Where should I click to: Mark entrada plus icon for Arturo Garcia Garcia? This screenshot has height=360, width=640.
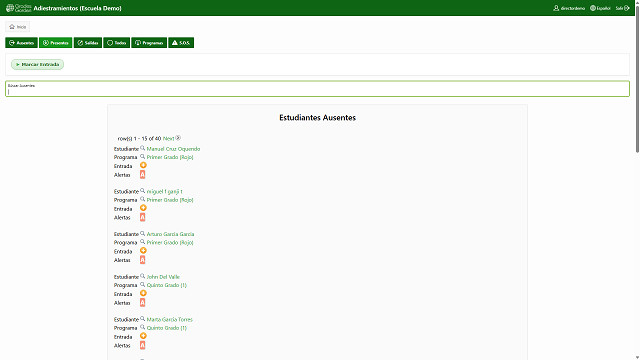pos(143,251)
